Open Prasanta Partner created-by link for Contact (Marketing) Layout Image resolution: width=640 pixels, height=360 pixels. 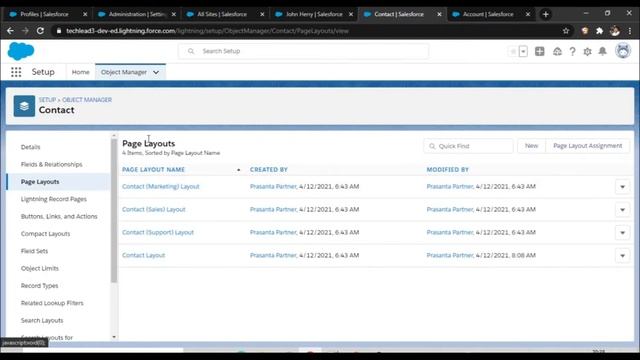pyautogui.click(x=273, y=187)
